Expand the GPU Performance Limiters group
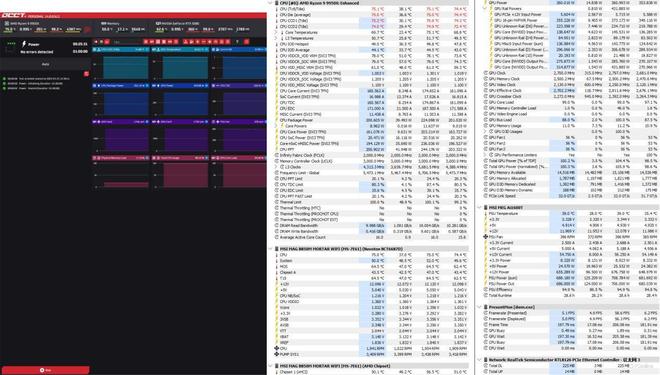 coord(485,155)
